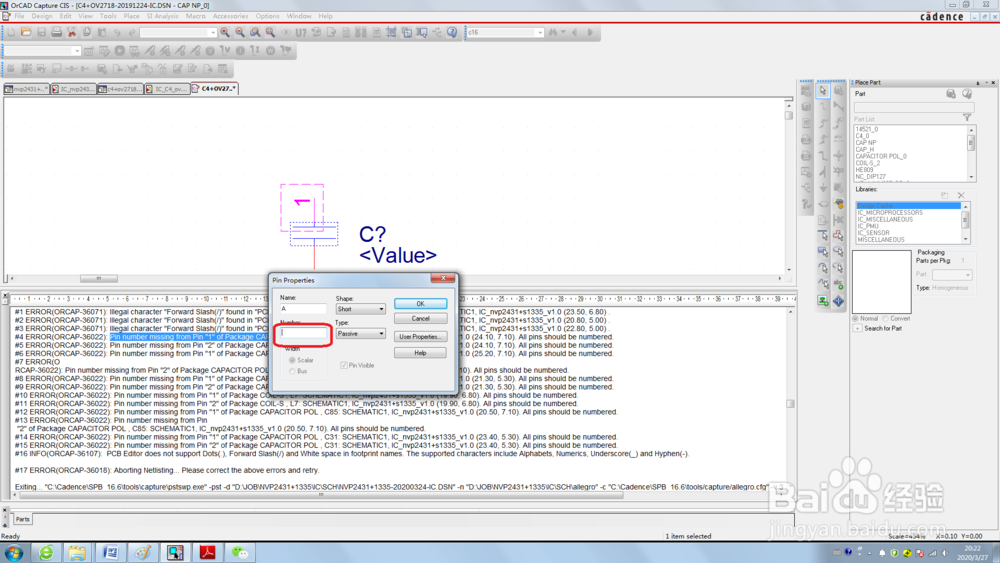Click the Place Part database search icon
1000x563 pixels.
[x=950, y=94]
